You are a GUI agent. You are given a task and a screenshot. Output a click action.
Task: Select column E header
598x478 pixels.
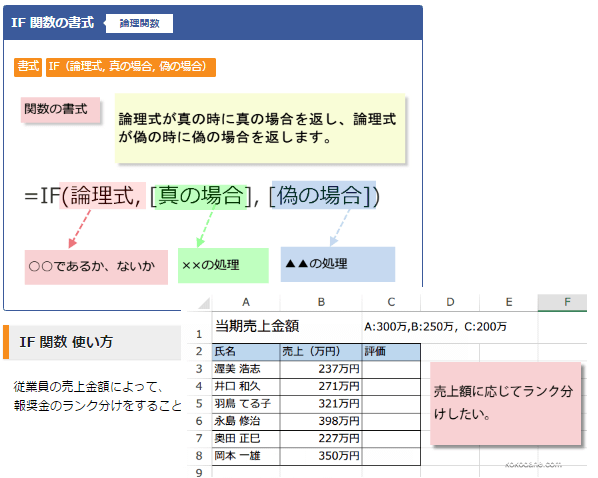pos(509,303)
